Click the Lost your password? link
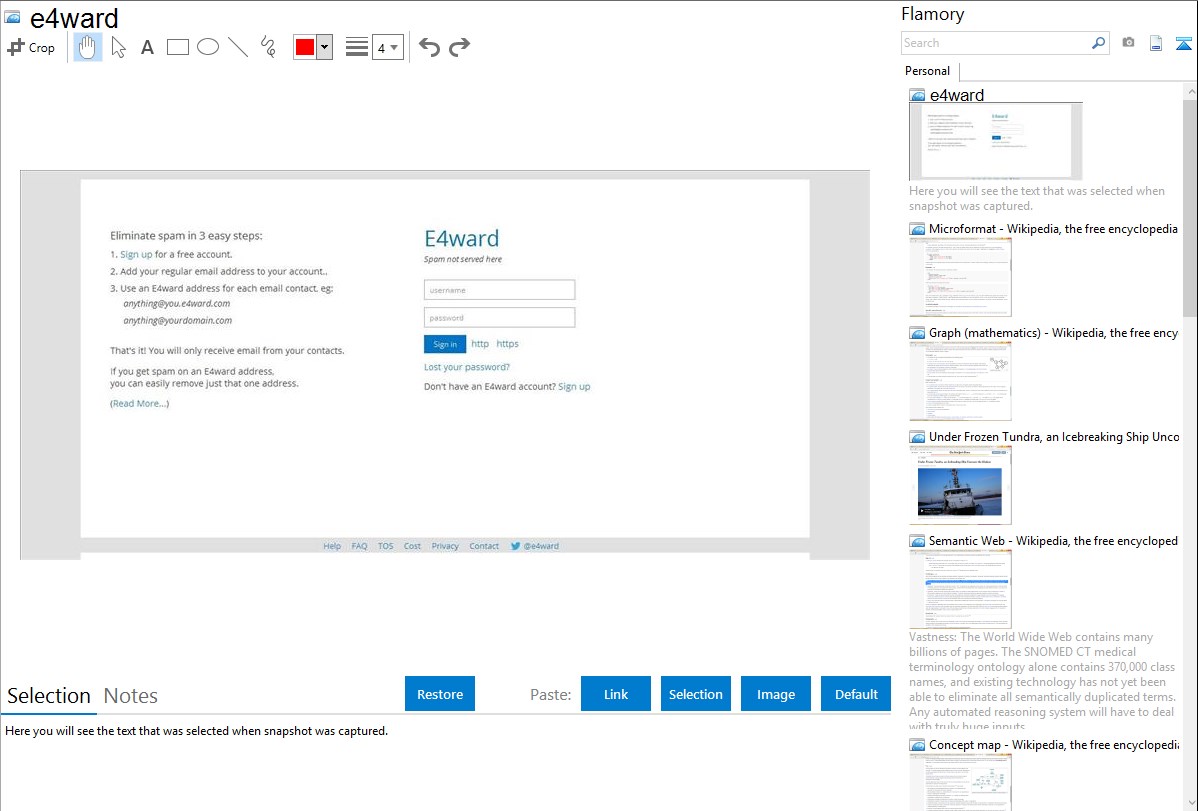Viewport: 1198px width, 811px height. [467, 367]
